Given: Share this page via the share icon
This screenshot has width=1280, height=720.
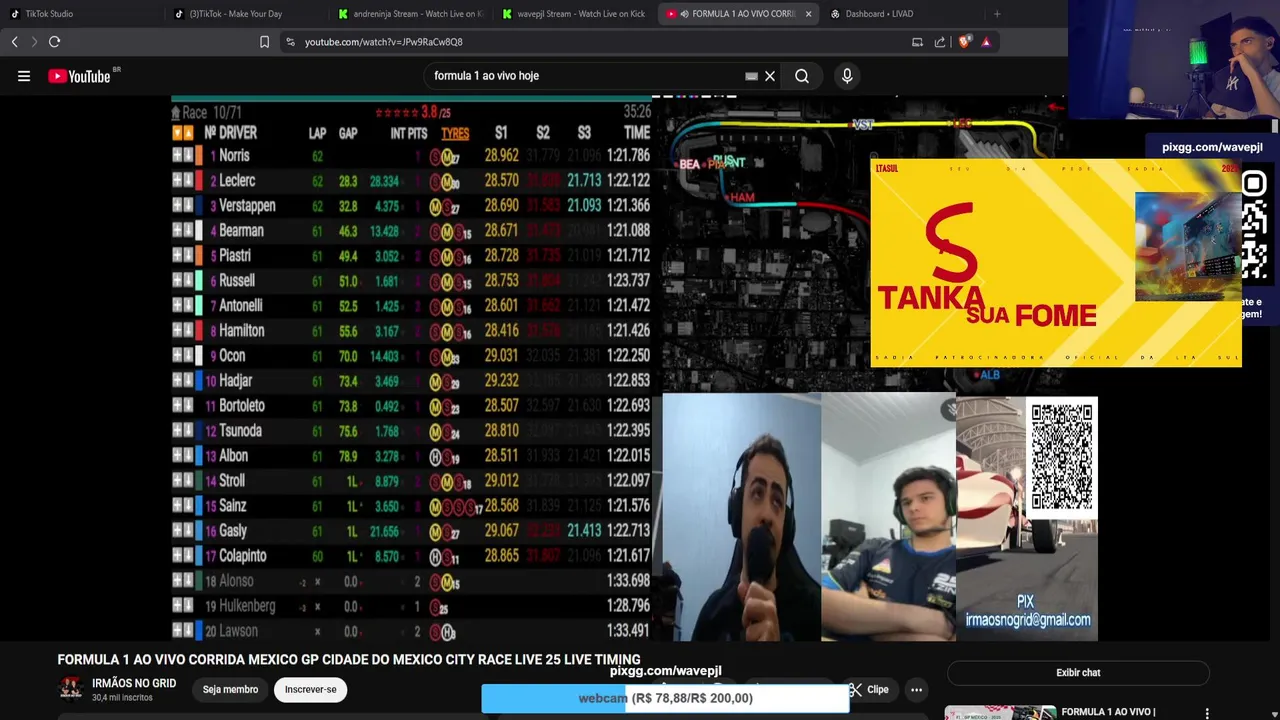Looking at the screenshot, I should (940, 42).
